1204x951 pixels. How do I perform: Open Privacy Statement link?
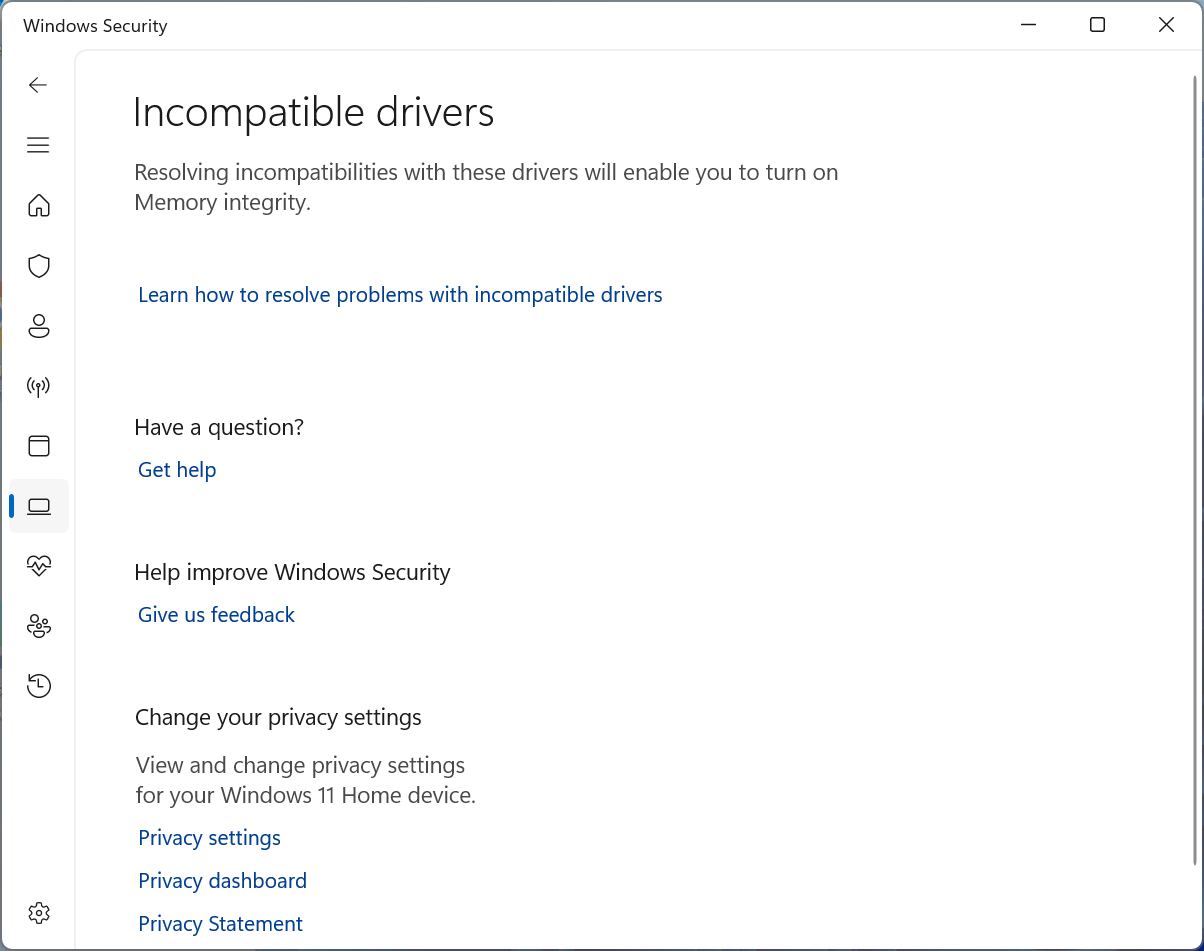220,924
